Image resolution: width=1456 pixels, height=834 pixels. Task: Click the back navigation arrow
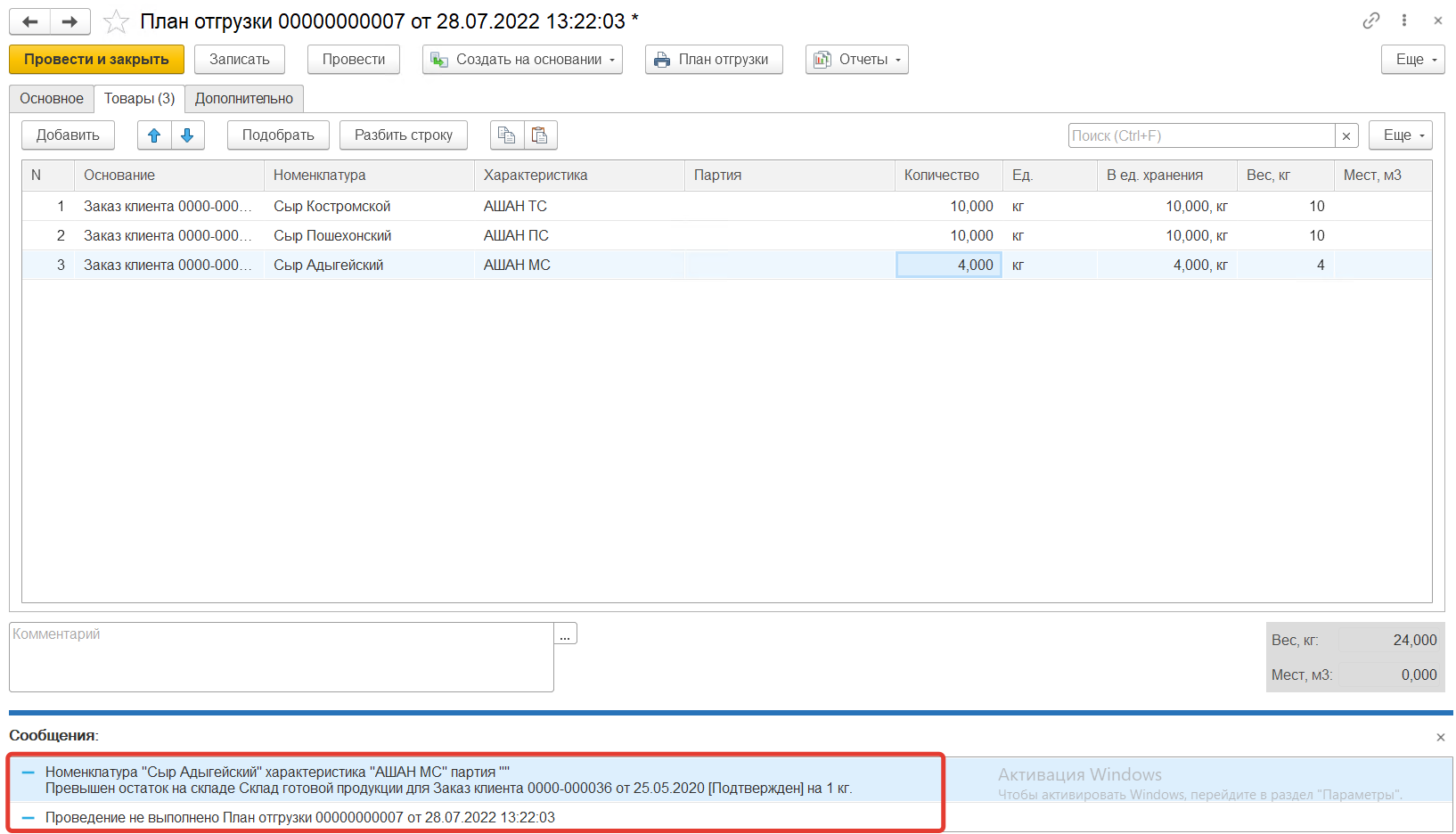[29, 21]
